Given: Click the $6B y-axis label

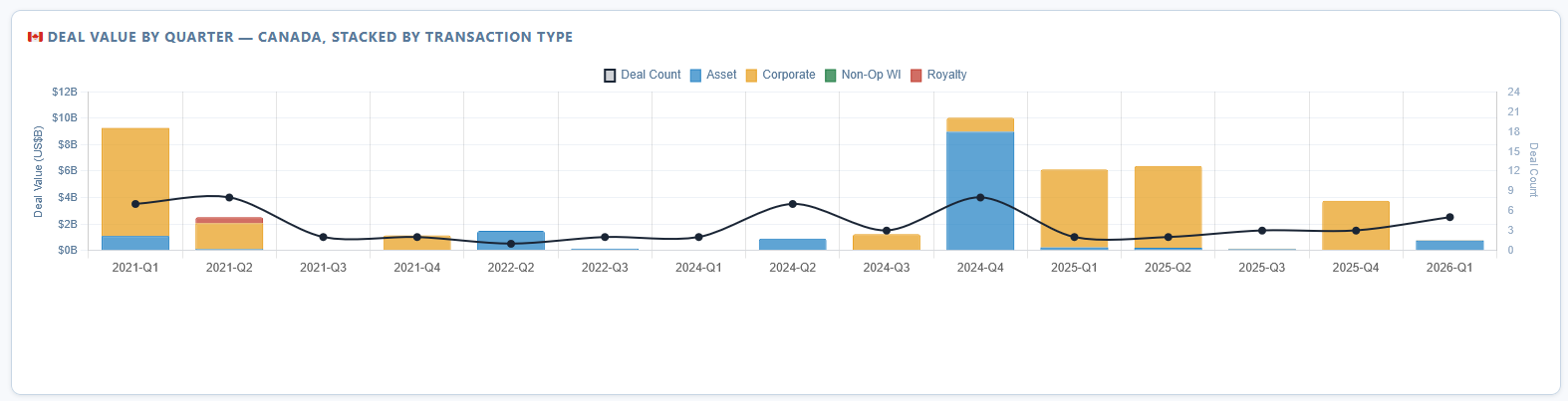Looking at the screenshot, I should tap(68, 171).
